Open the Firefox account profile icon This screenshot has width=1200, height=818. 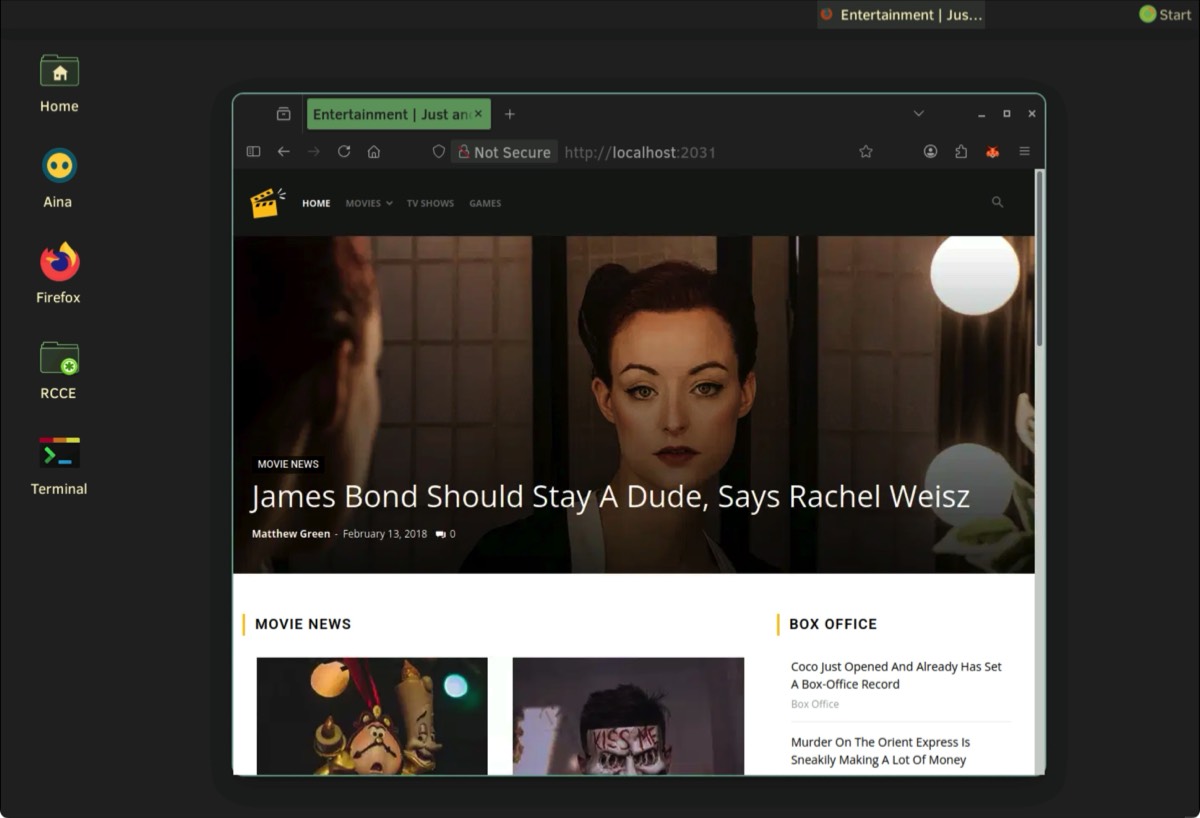[930, 152]
